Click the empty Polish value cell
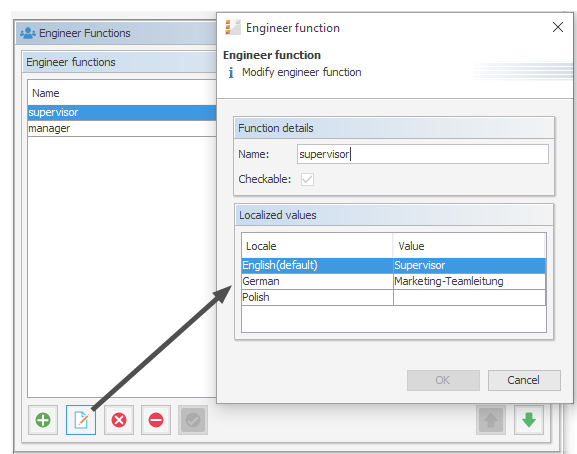 pos(469,297)
